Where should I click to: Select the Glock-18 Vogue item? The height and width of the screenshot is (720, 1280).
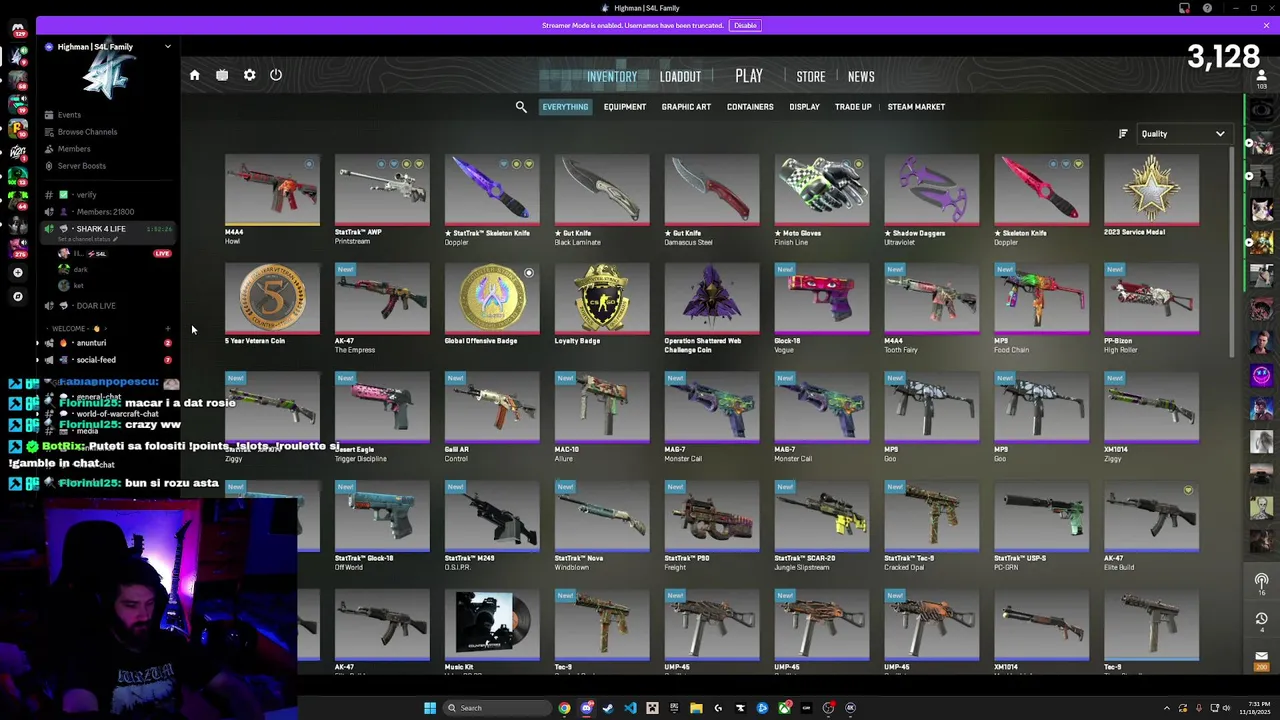[x=822, y=309]
